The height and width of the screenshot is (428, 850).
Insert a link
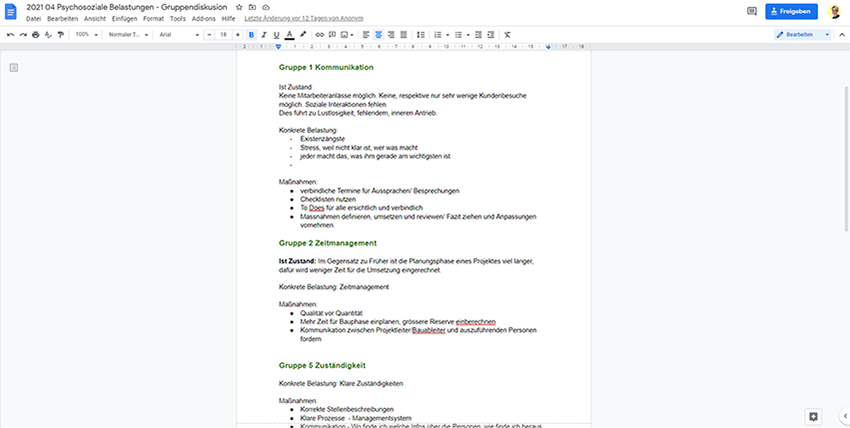[x=320, y=35]
